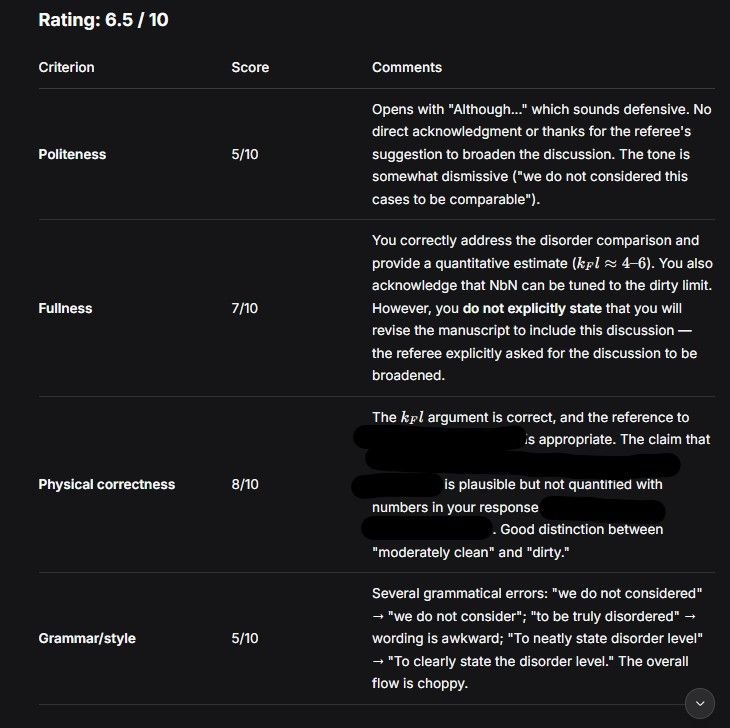
Task: Click the bold 'do not explicitly state' text
Action: point(532,308)
